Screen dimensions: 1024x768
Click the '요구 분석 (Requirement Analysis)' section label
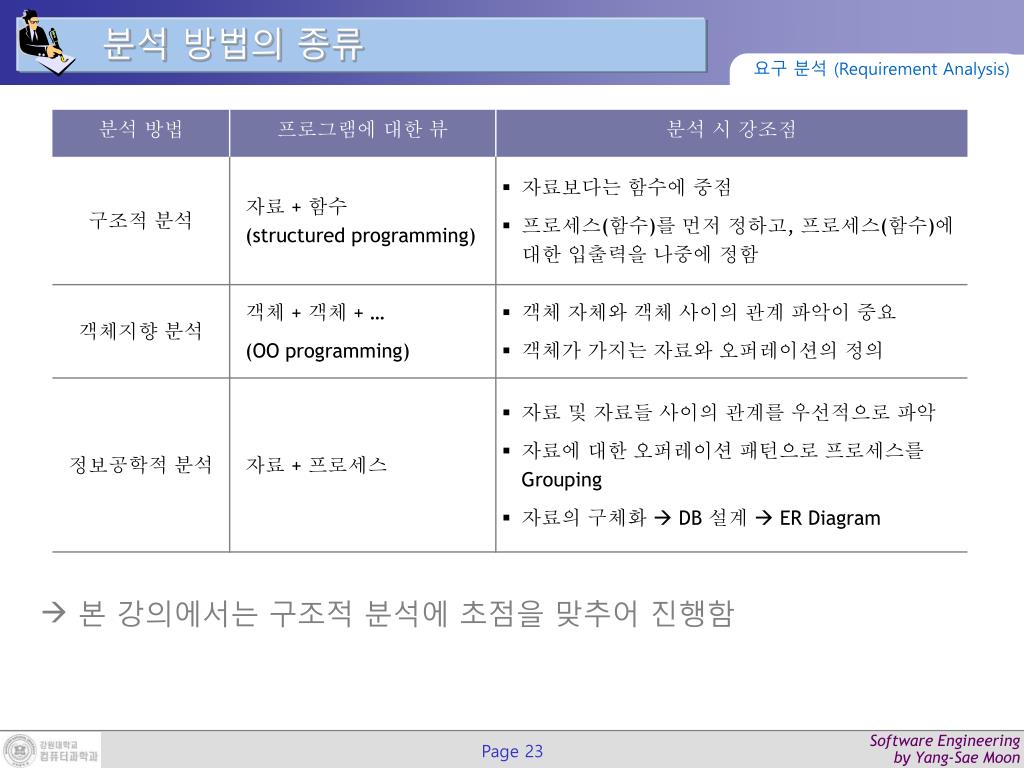pos(881,69)
